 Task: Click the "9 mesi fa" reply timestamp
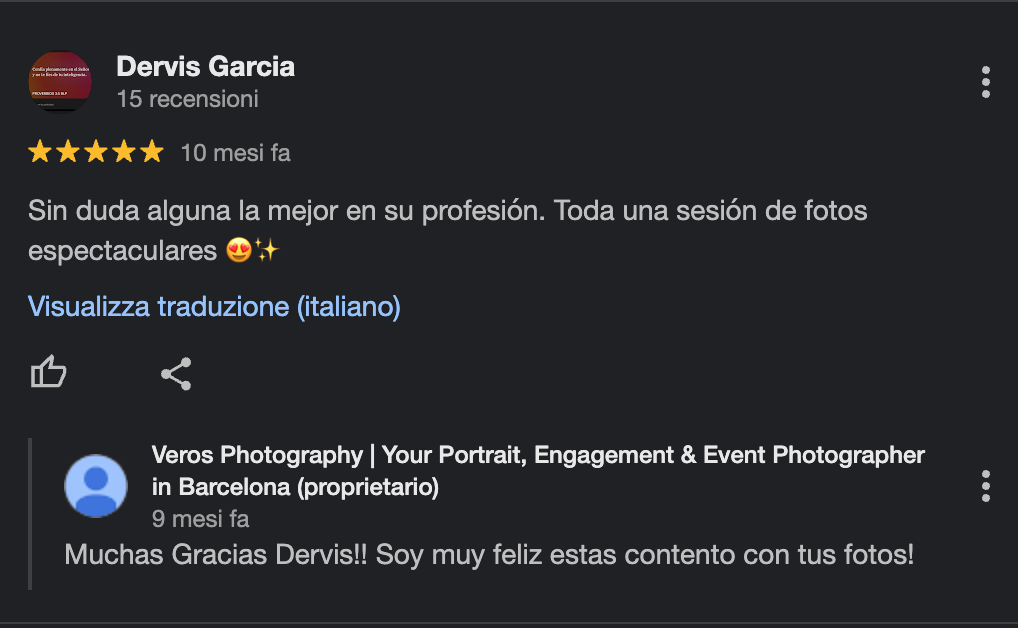[200, 519]
